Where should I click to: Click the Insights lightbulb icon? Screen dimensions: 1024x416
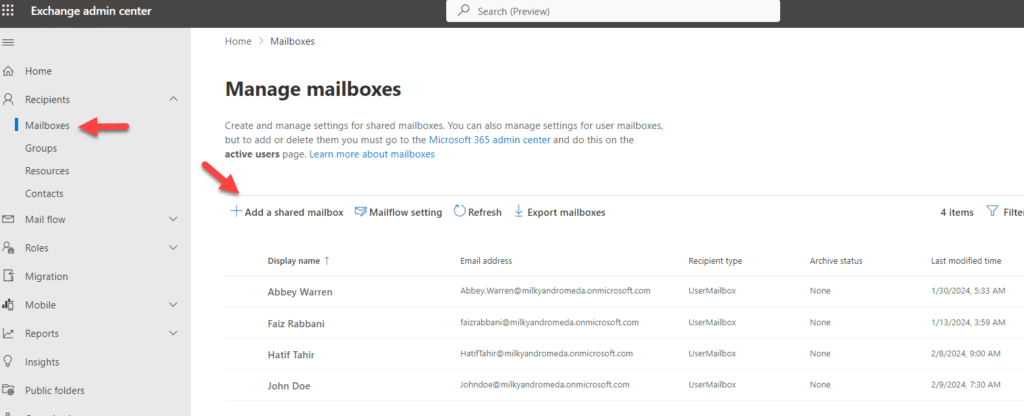point(8,362)
